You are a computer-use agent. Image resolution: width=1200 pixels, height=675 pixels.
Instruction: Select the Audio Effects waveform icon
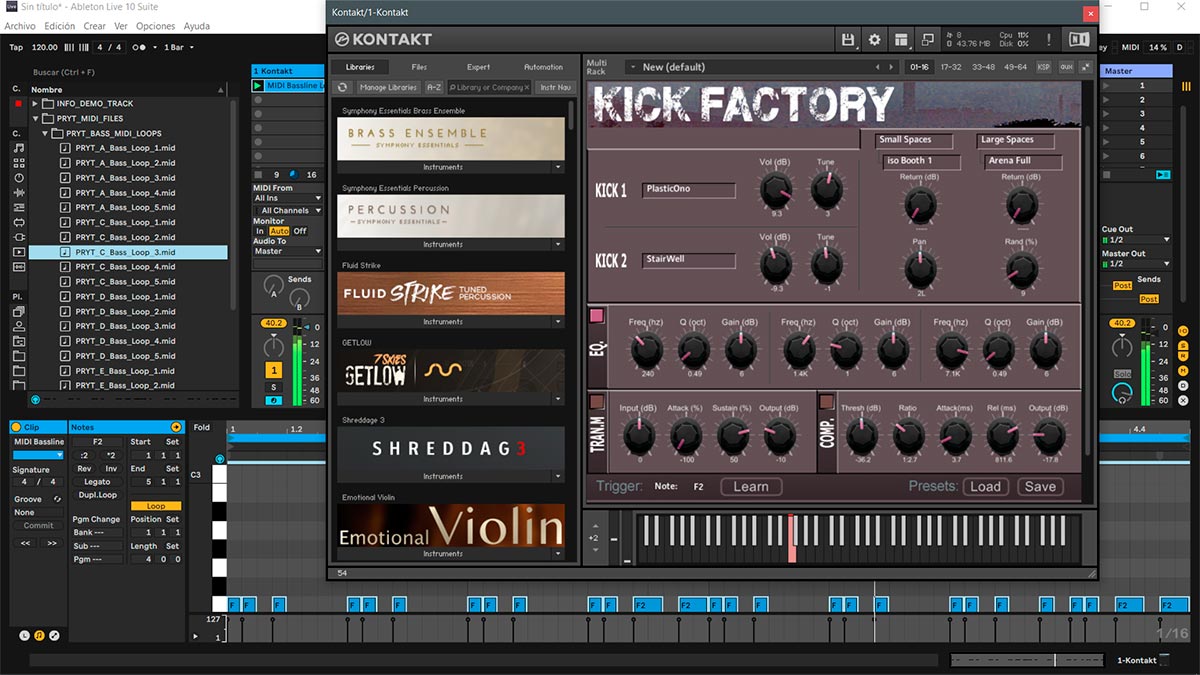point(19,193)
